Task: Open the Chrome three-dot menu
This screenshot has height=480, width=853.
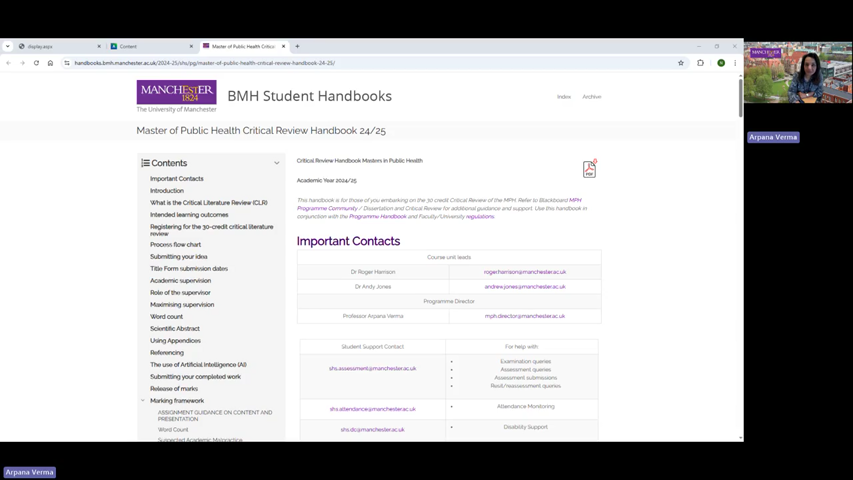Action: (x=735, y=63)
